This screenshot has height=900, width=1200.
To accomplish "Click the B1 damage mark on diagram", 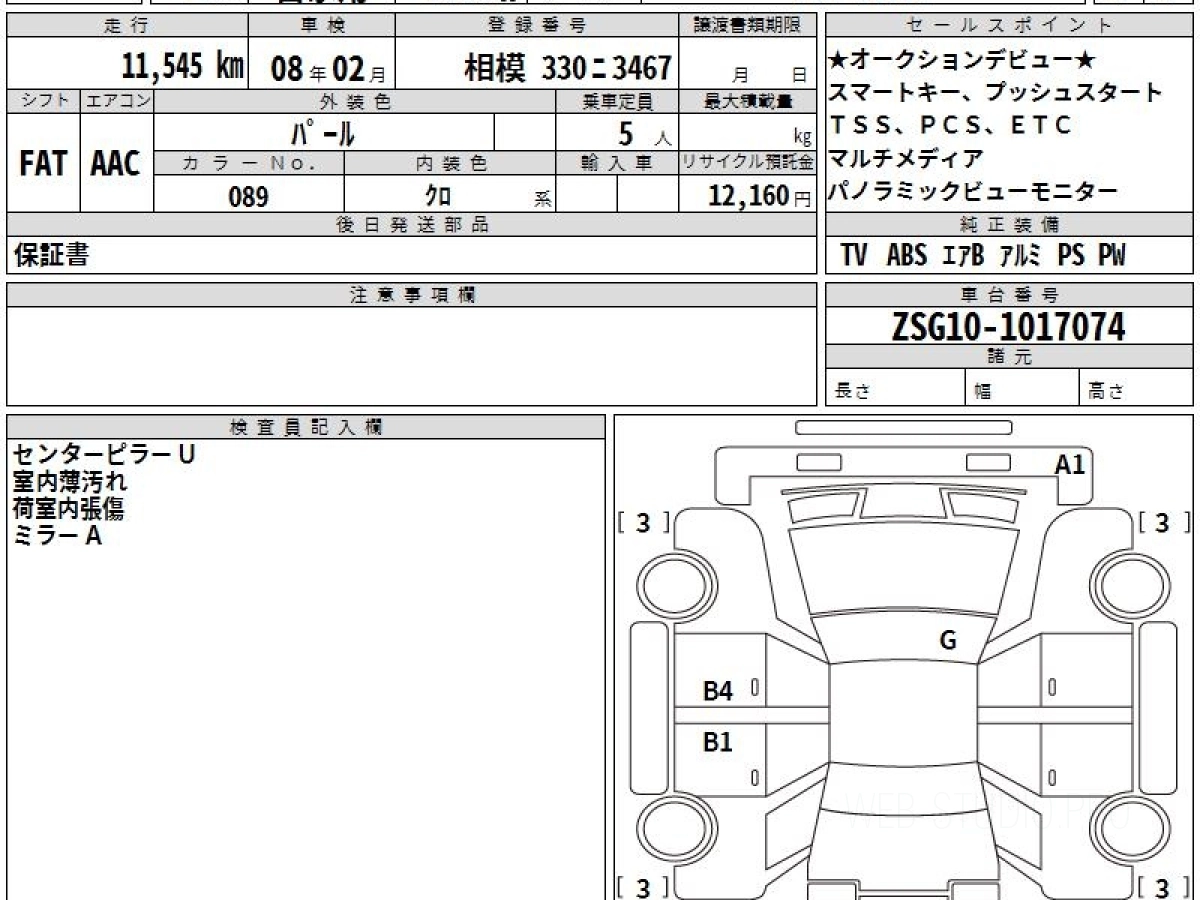I will (718, 742).
